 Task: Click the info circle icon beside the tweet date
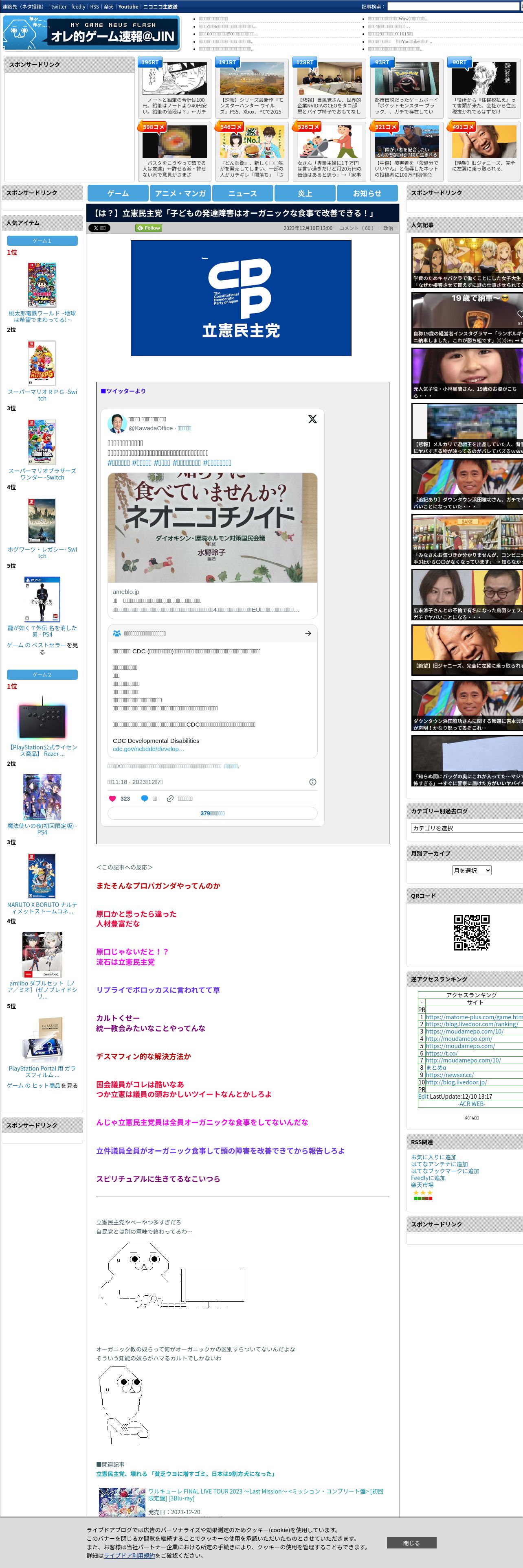(312, 782)
